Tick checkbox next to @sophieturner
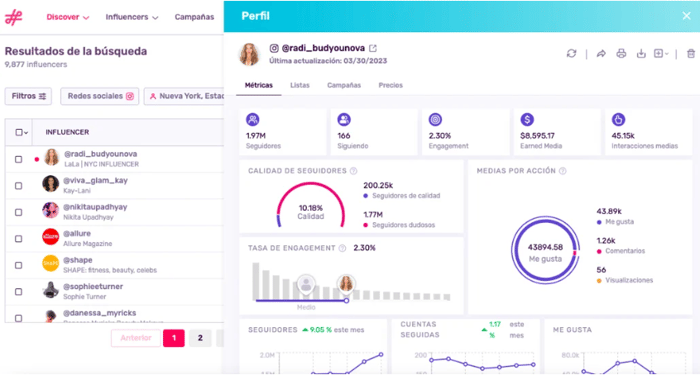The image size is (700, 375). [18, 292]
